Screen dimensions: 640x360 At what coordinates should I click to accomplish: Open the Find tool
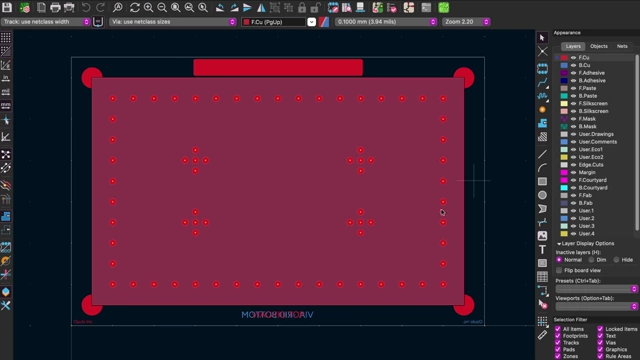118,7
